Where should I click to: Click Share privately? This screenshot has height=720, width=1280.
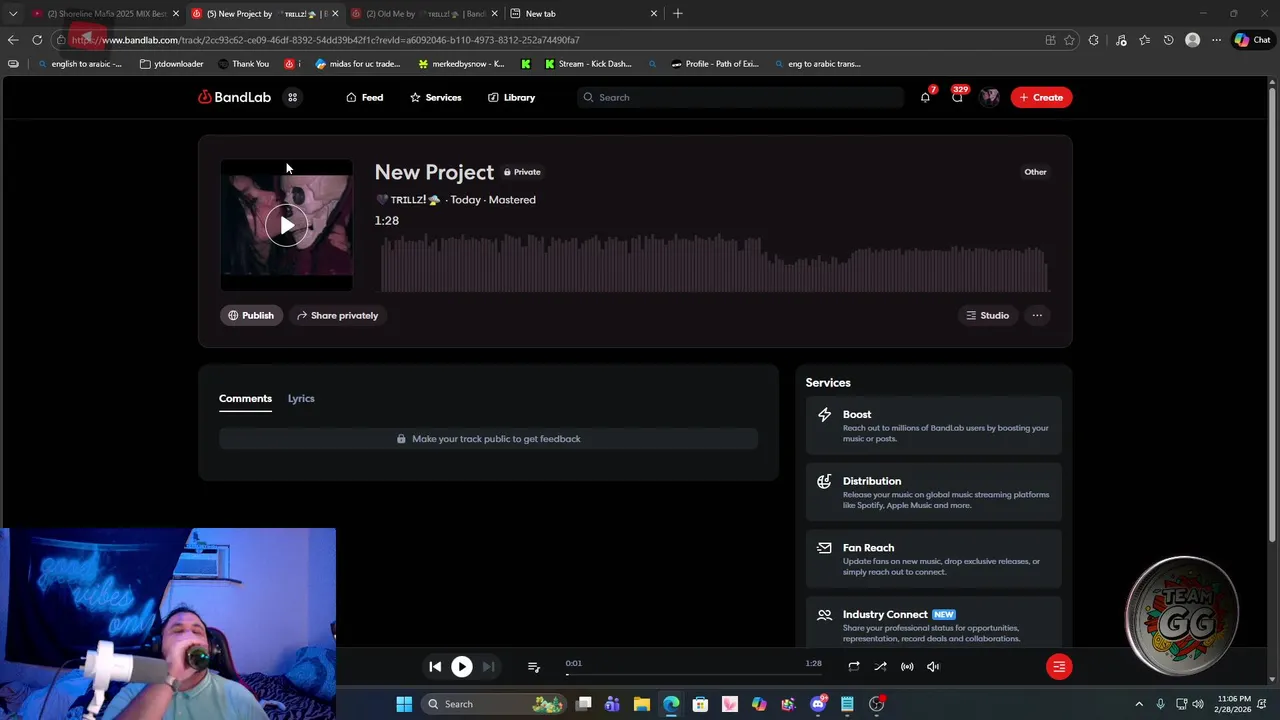coord(337,315)
